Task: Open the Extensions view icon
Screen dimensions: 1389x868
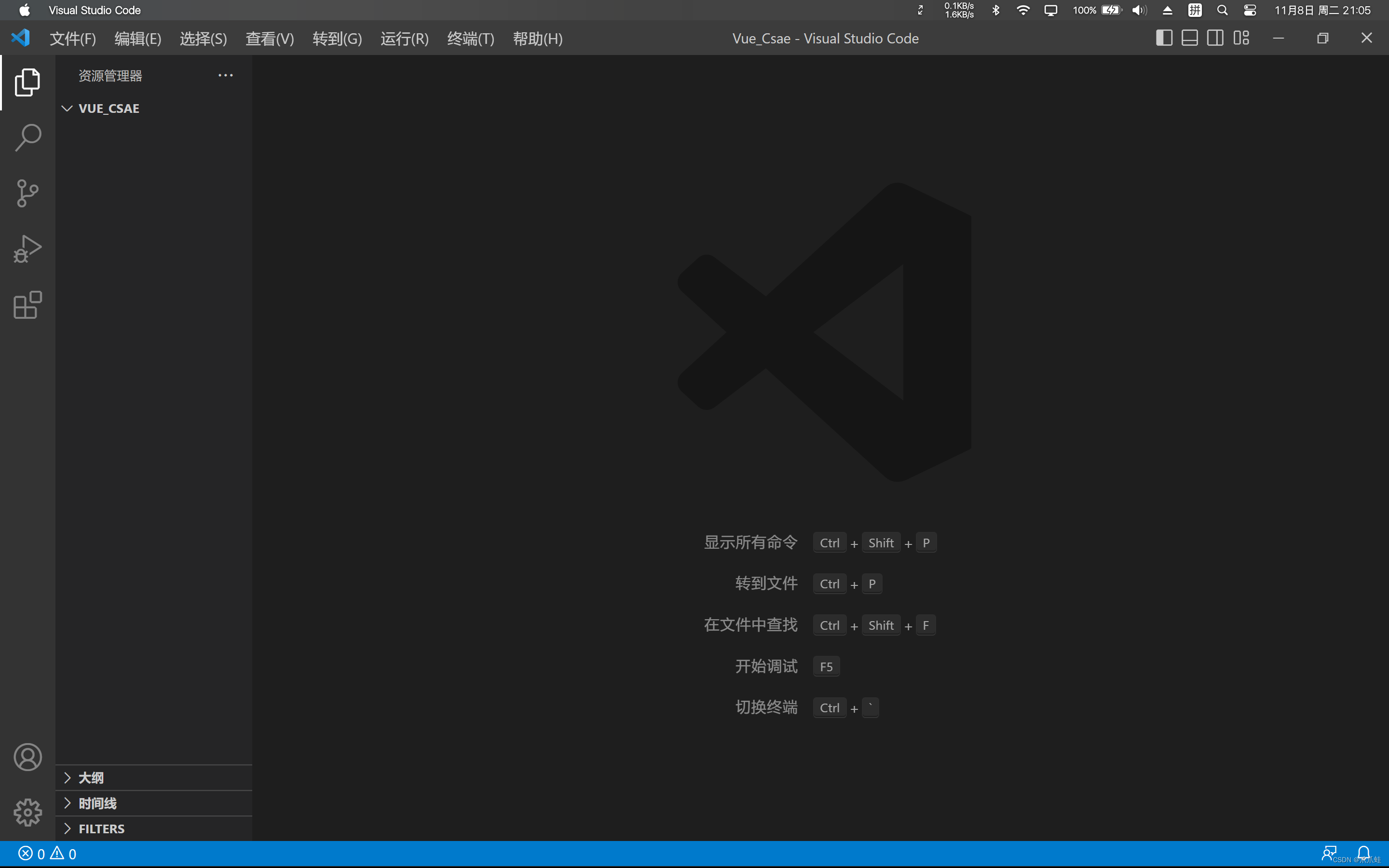Action: (27, 304)
